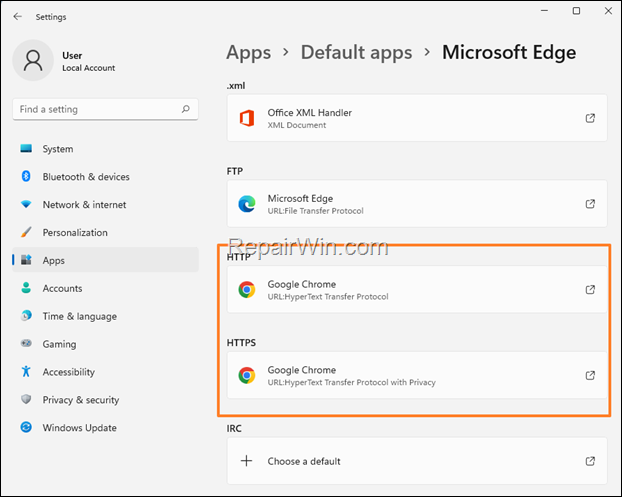Change HTTPS default Google Chrome
The width and height of the screenshot is (622, 497).
(417, 375)
